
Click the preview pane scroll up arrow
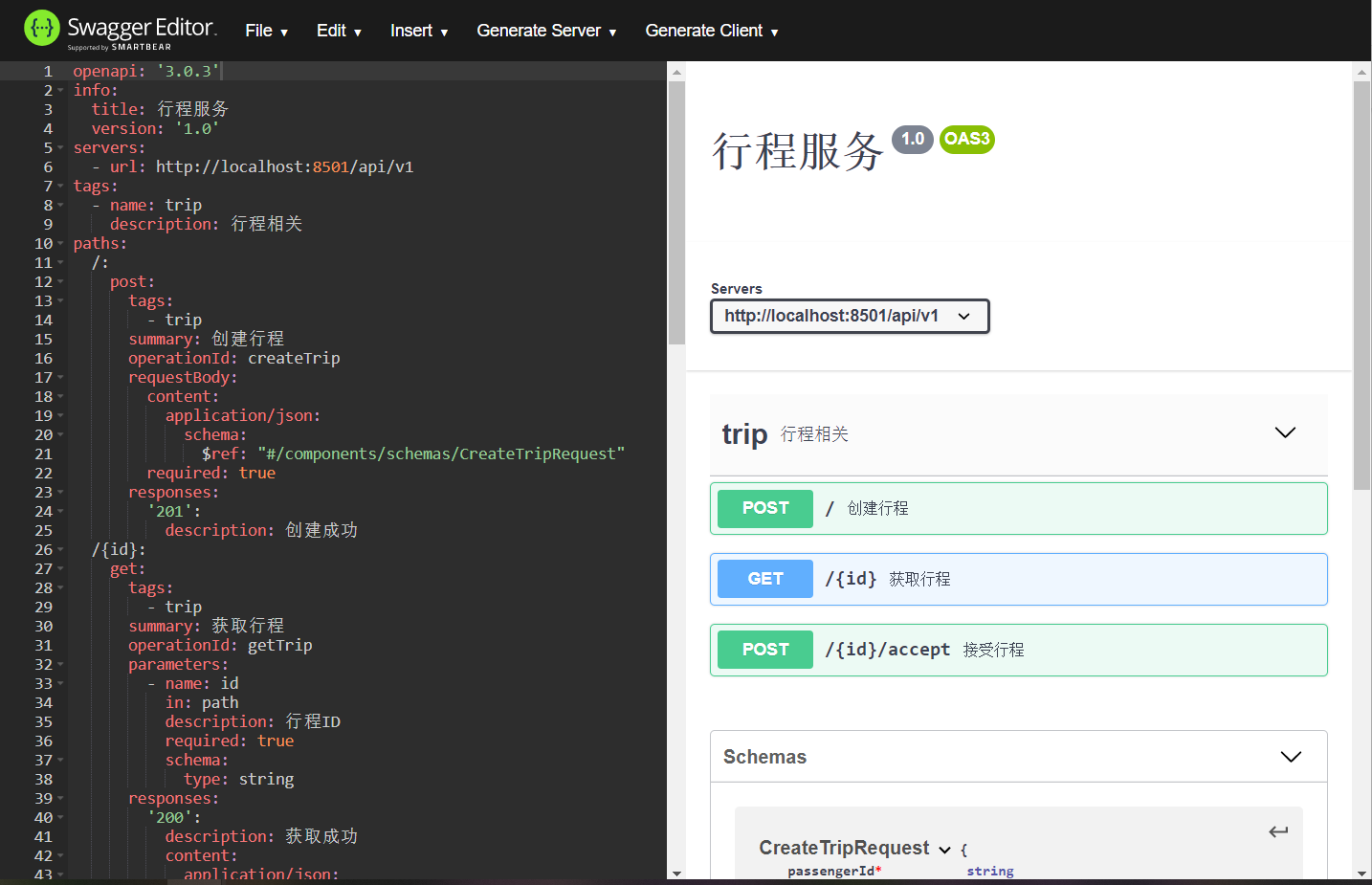click(x=1361, y=72)
